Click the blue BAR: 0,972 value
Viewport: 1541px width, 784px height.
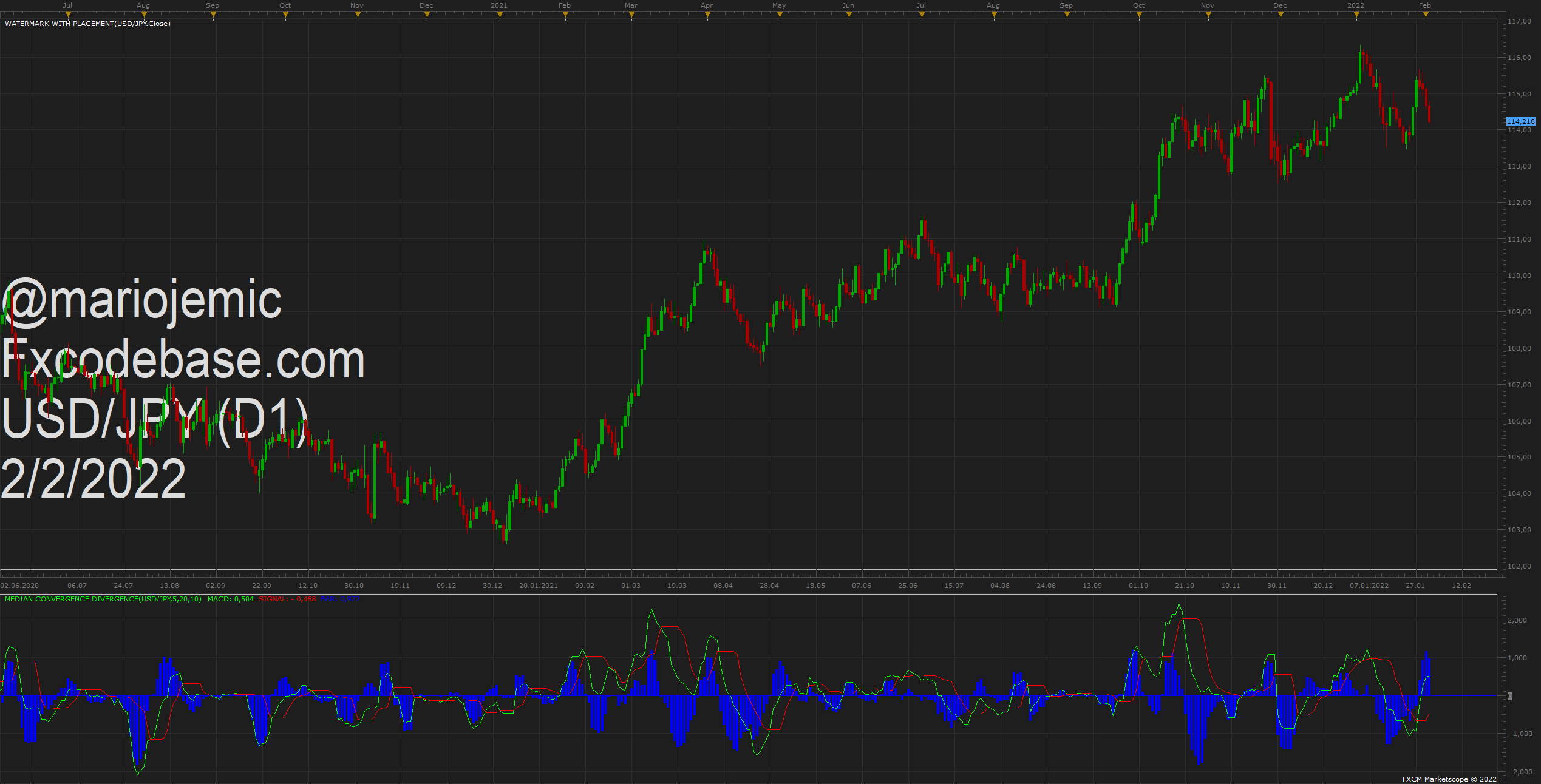(x=340, y=599)
